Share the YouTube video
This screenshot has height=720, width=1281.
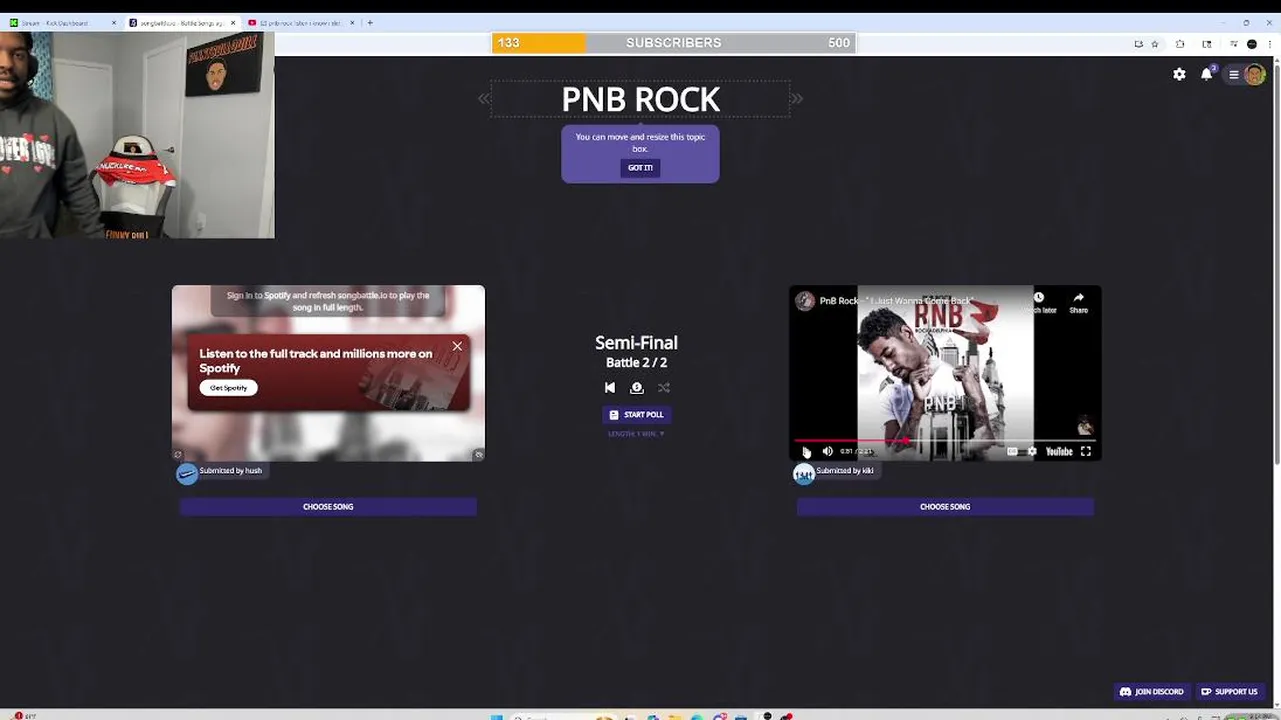(x=1078, y=302)
